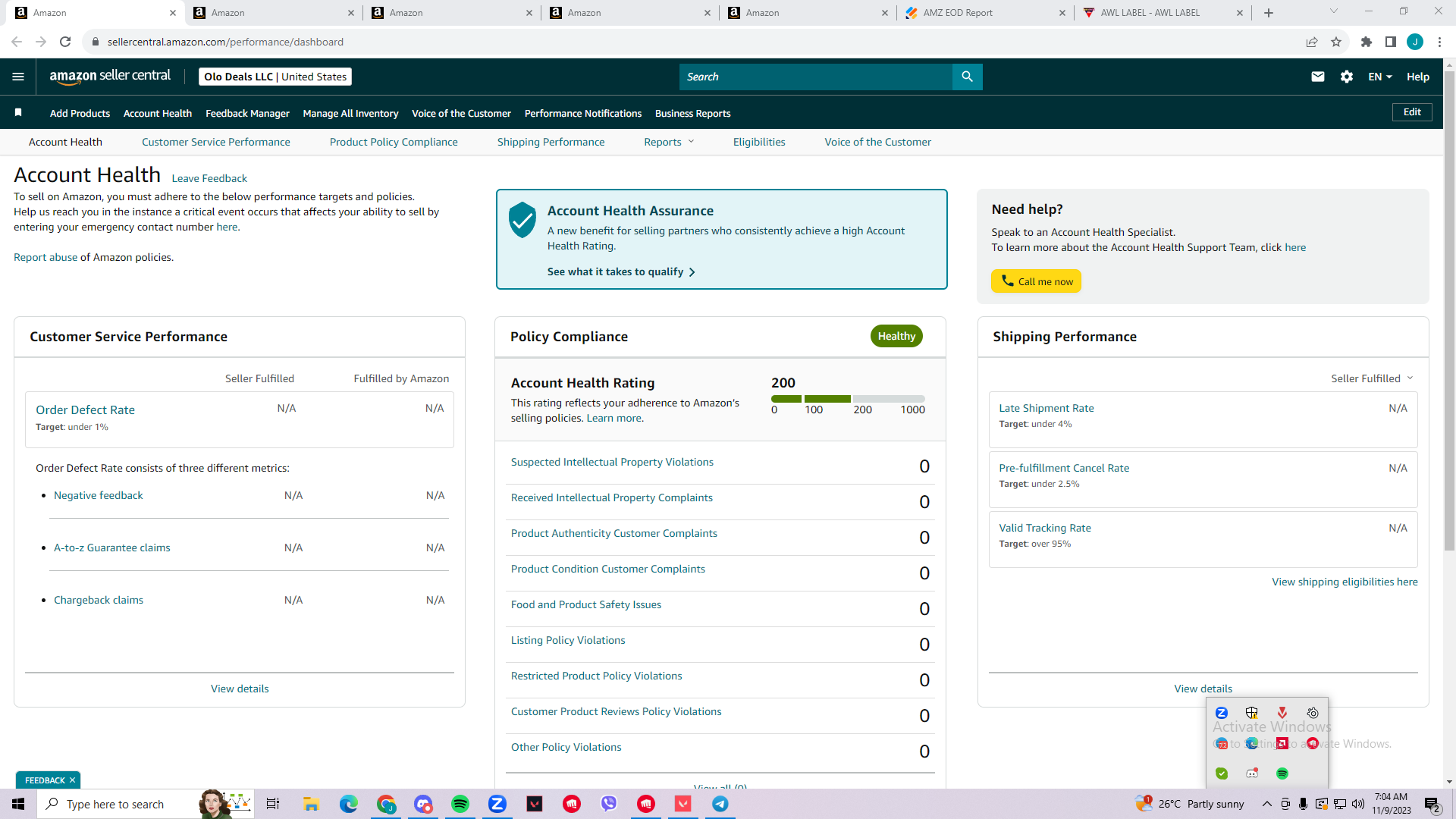Switch to Shipping Performance tab
This screenshot has height=819, width=1456.
551,142
